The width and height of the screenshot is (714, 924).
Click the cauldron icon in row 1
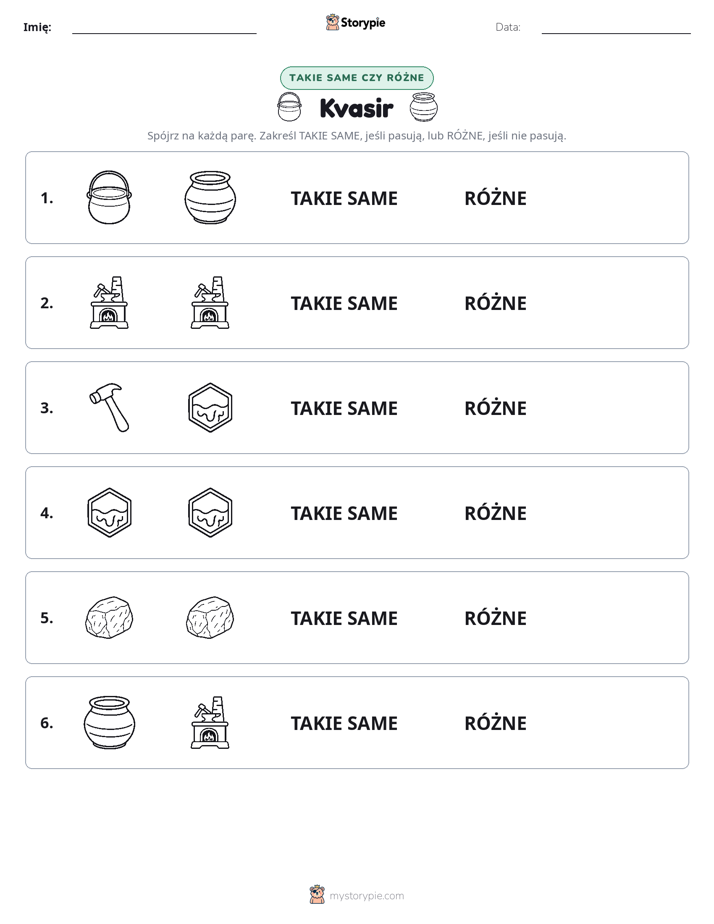point(109,197)
